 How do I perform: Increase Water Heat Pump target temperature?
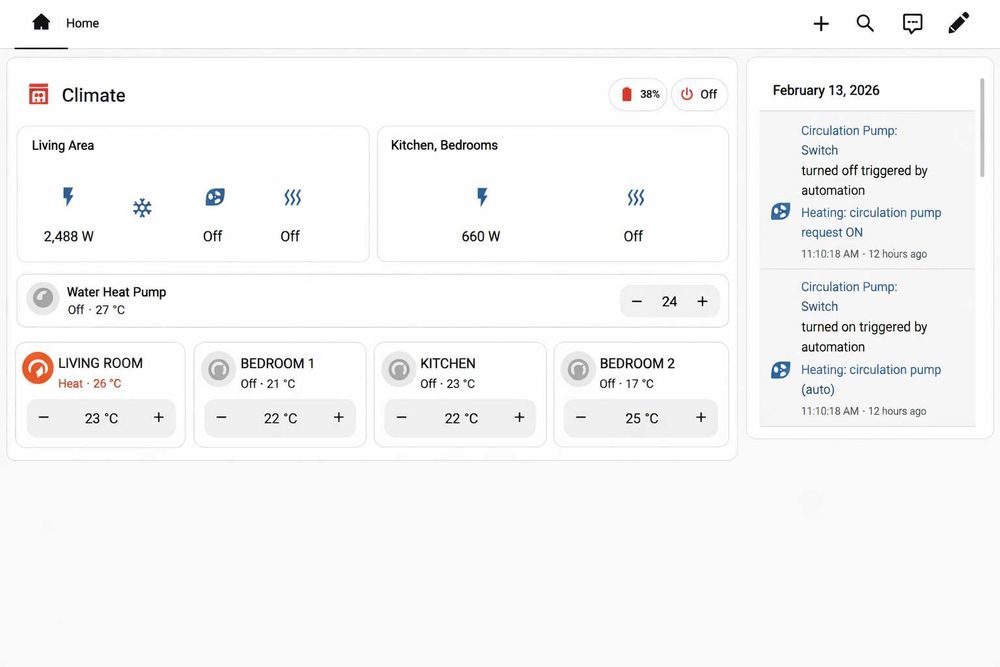tap(702, 302)
